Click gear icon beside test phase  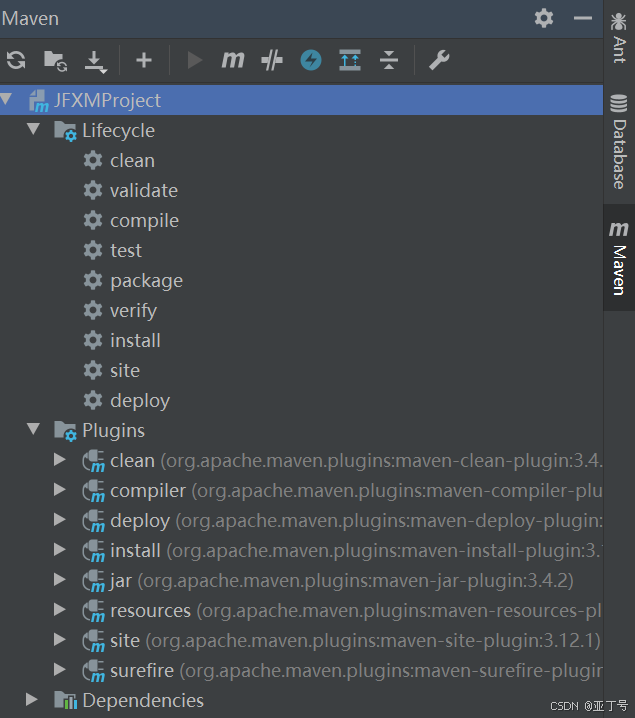click(93, 250)
